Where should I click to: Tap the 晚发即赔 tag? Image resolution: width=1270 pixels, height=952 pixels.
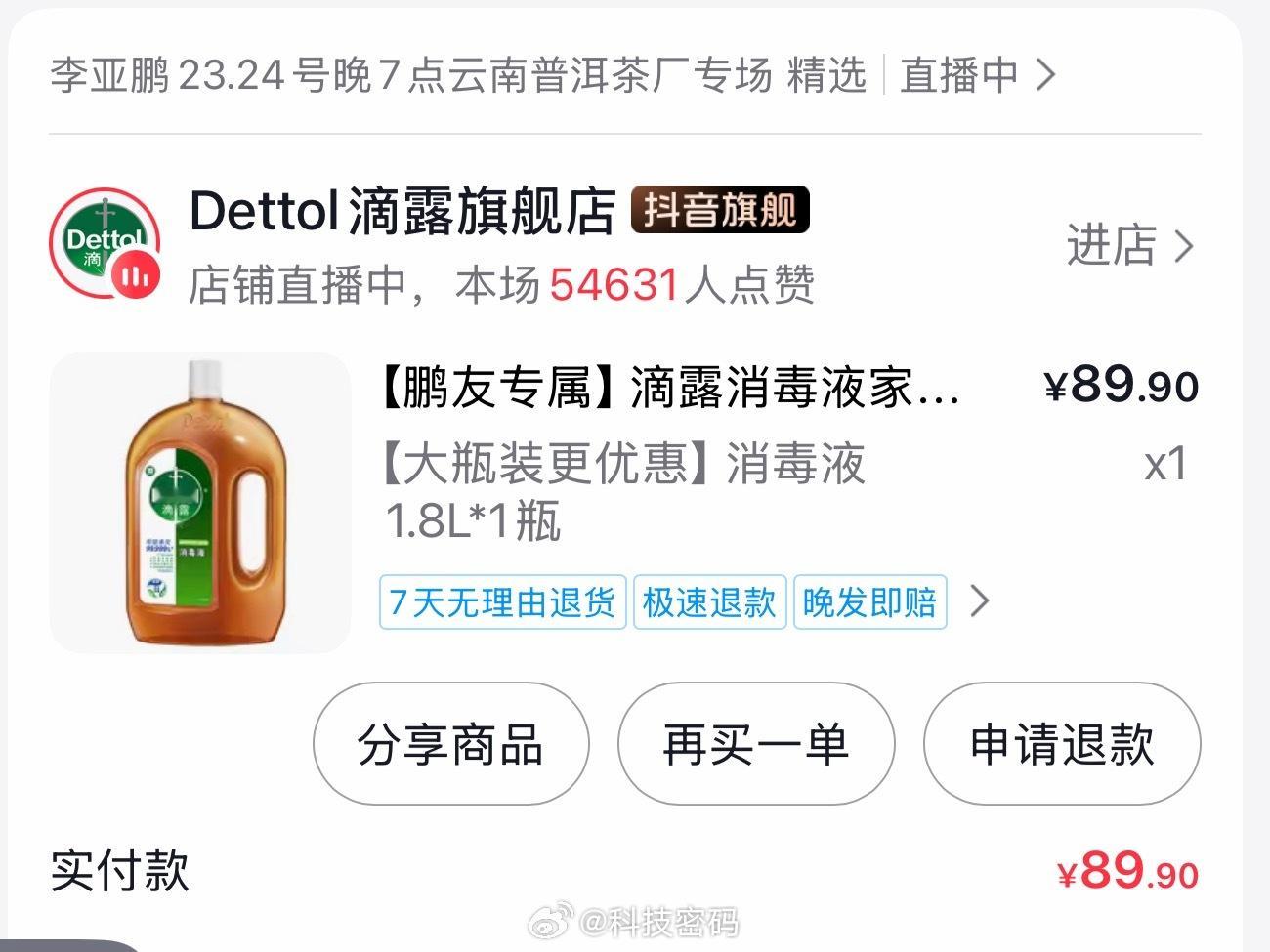click(x=869, y=601)
